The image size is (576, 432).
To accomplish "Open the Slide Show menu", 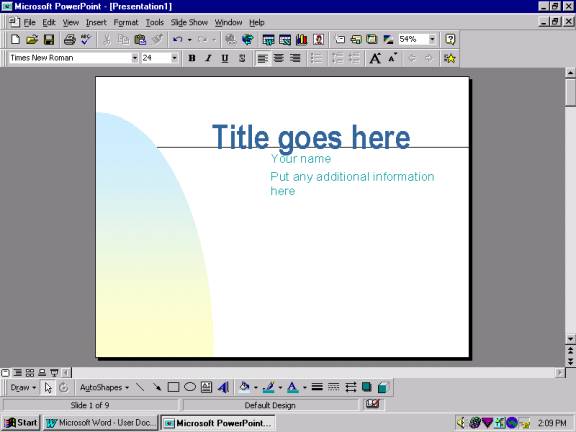I will click(189, 22).
